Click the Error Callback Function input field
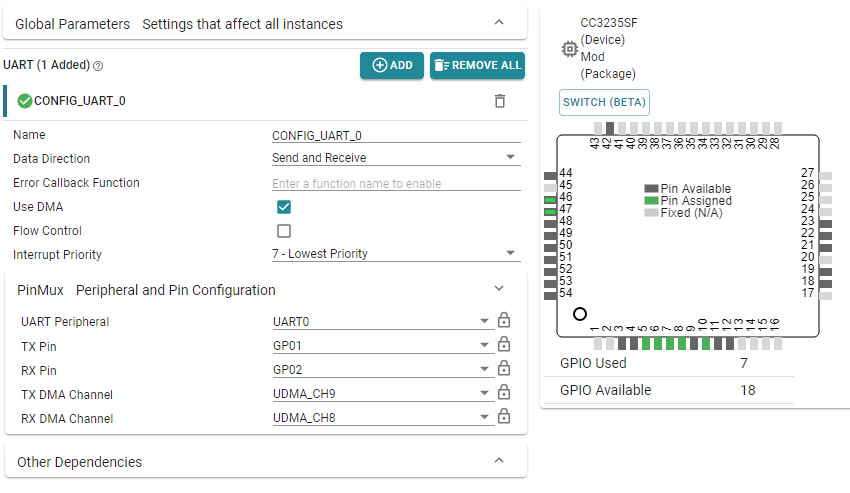This screenshot has height=493, width=850. point(396,183)
